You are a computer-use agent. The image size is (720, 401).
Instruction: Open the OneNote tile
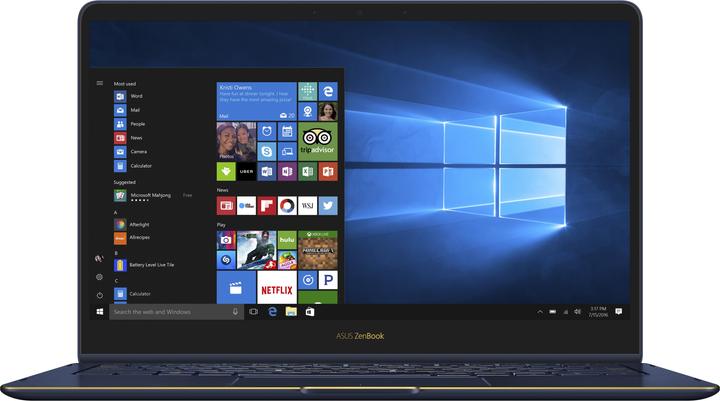[x=287, y=171]
